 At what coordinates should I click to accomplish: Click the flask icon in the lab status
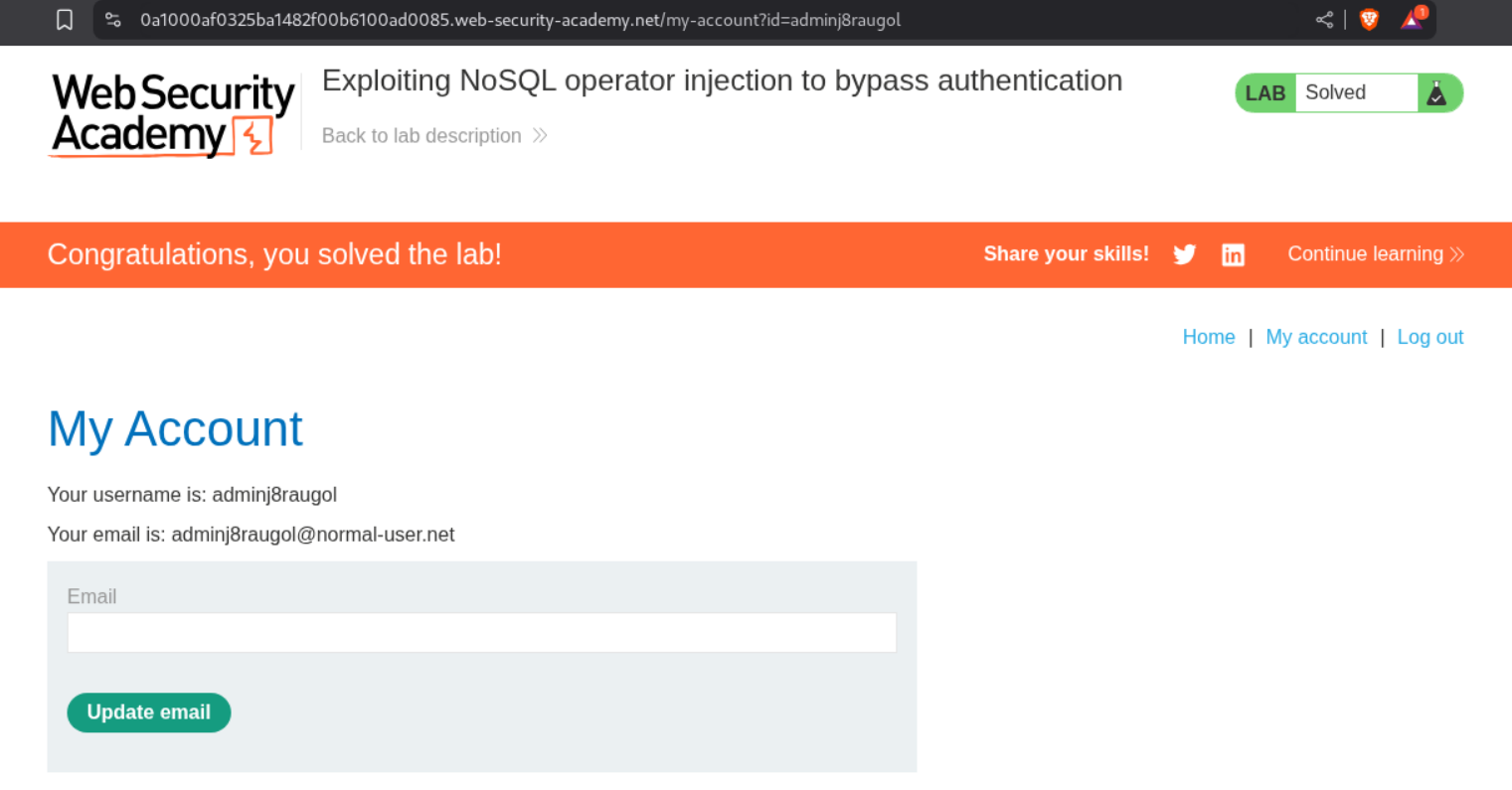coord(1436,93)
